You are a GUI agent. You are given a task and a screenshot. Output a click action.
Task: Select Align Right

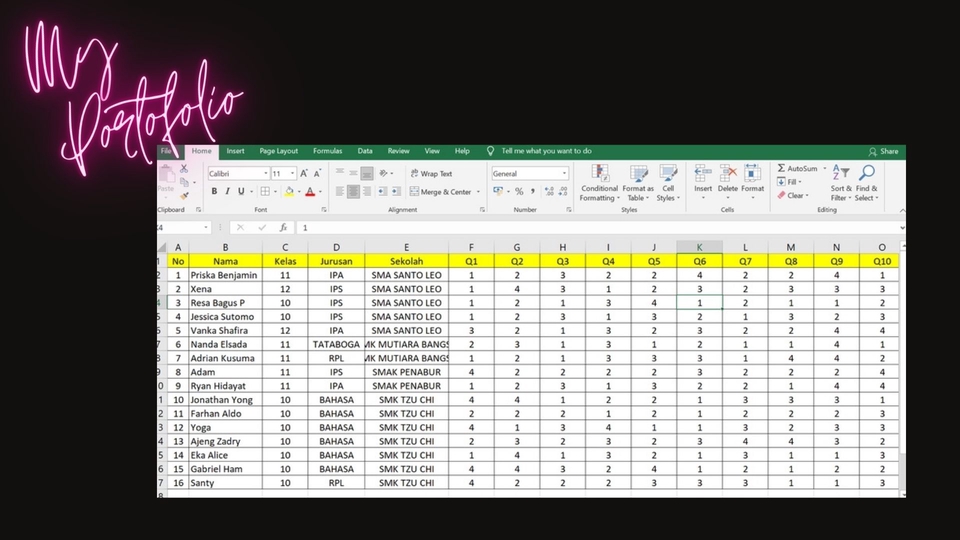point(367,192)
